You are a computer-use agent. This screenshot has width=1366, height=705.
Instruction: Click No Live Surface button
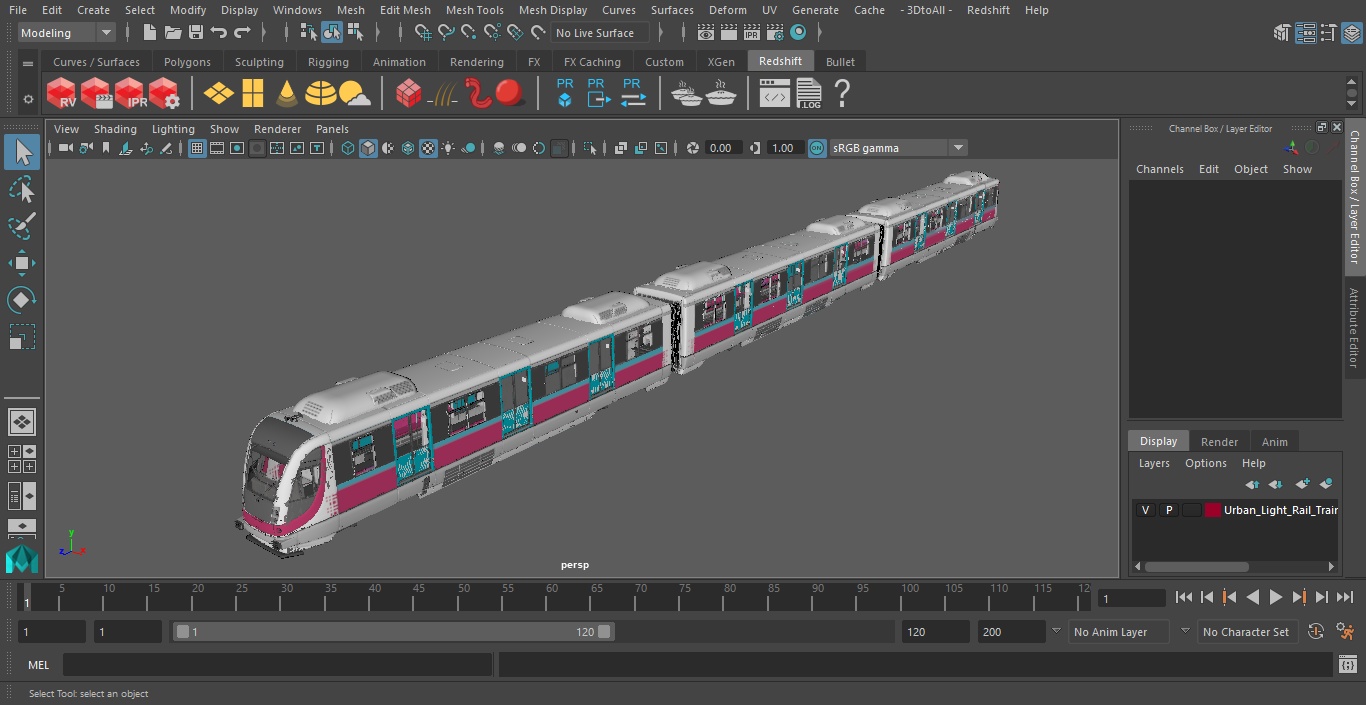tap(601, 33)
